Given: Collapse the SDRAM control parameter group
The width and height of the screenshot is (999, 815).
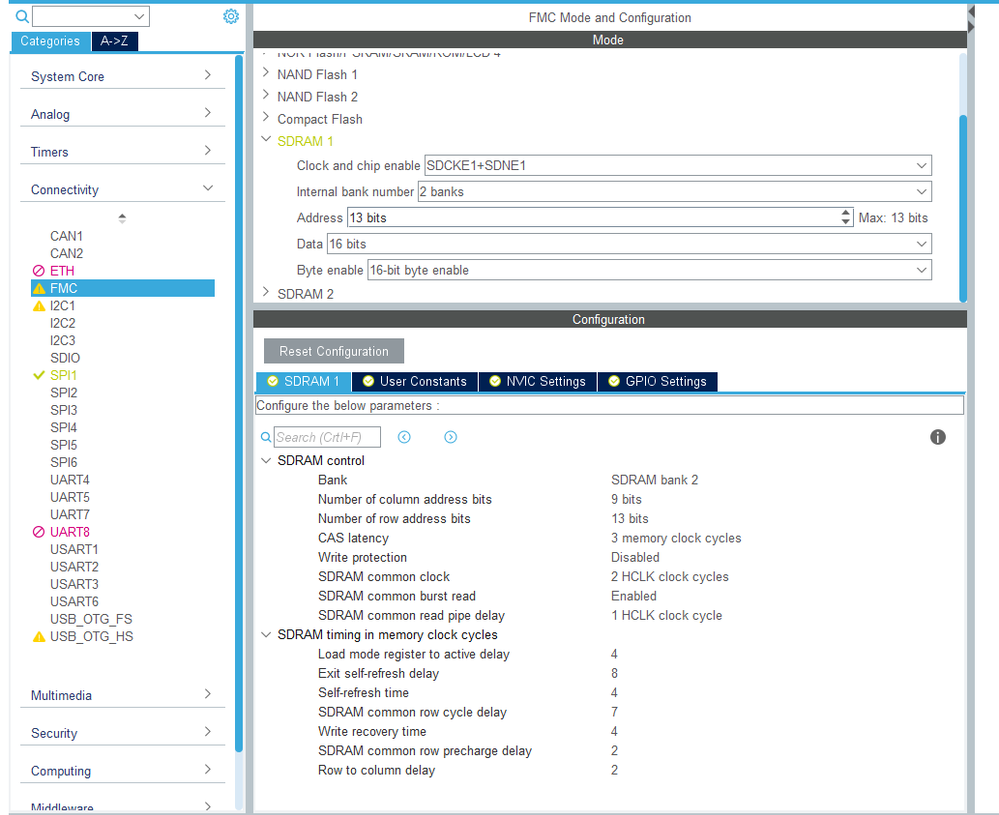Looking at the screenshot, I should (266, 461).
